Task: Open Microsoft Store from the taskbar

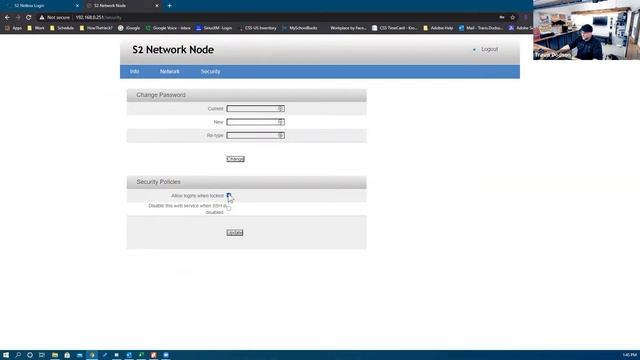Action: [x=67, y=355]
